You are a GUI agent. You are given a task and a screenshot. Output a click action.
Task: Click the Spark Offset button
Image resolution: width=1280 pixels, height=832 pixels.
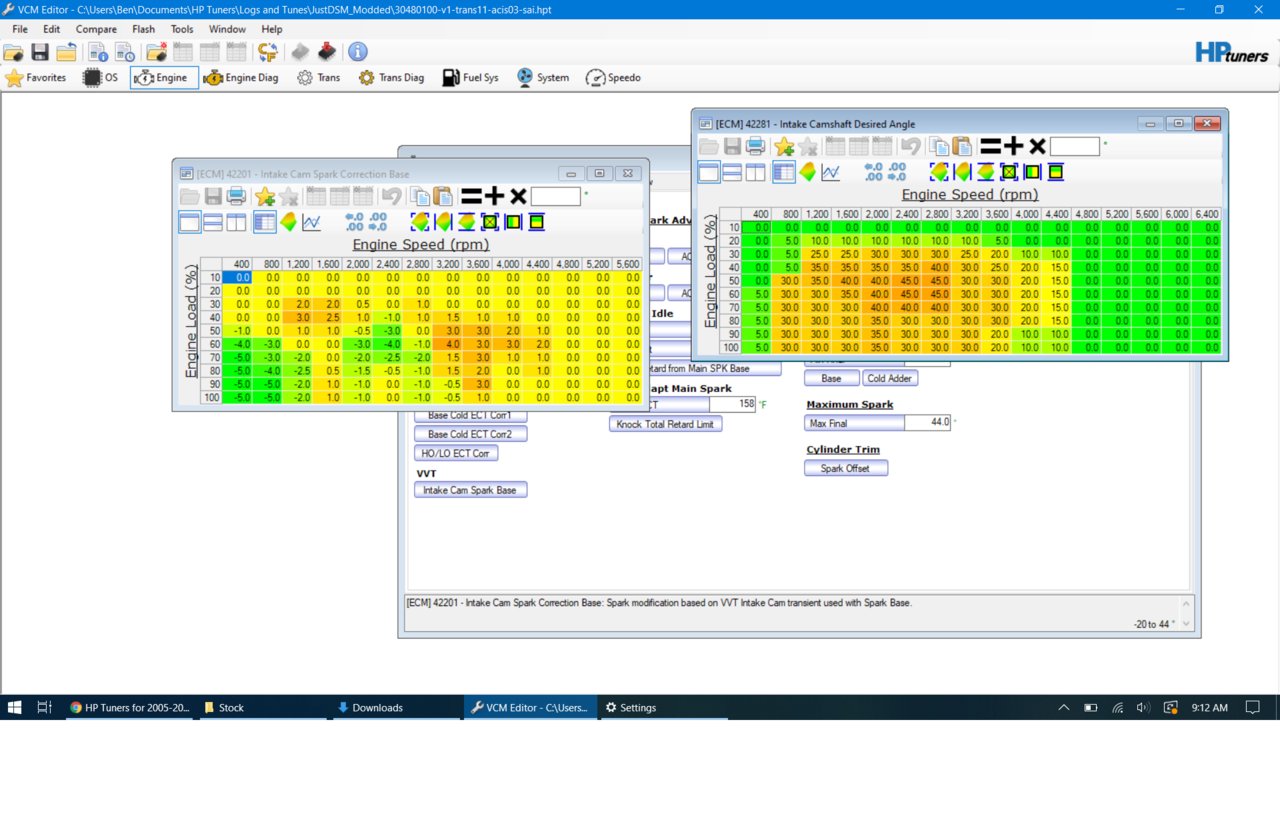846,468
